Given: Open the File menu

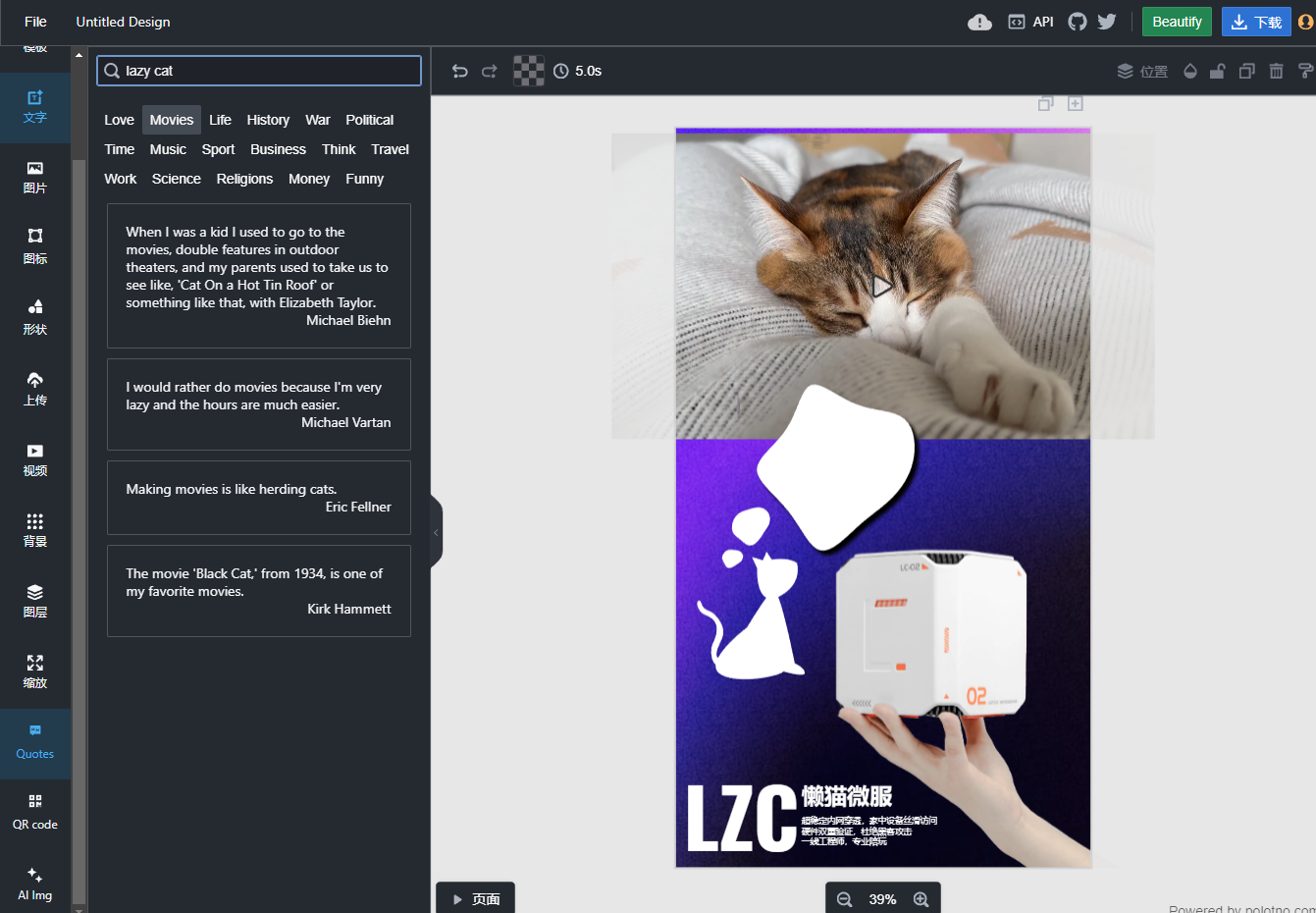Looking at the screenshot, I should [x=35, y=22].
